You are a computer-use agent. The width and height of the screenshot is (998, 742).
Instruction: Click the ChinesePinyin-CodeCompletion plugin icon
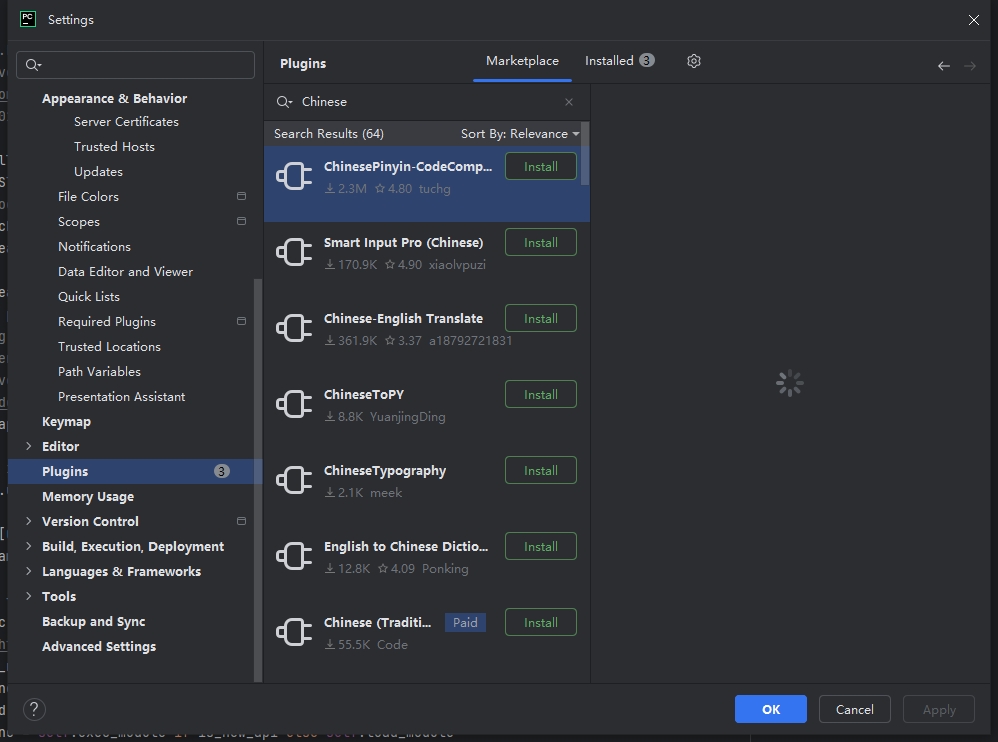point(294,176)
